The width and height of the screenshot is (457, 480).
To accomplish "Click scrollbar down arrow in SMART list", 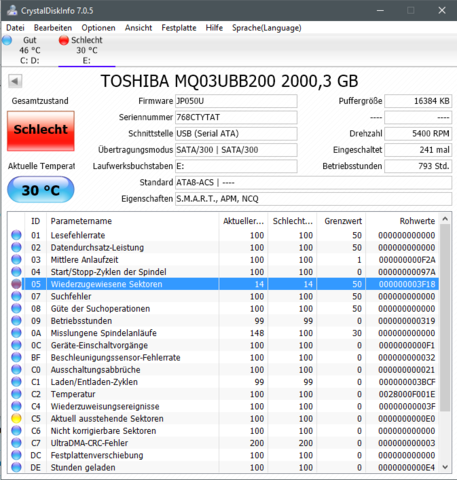I will (445, 467).
